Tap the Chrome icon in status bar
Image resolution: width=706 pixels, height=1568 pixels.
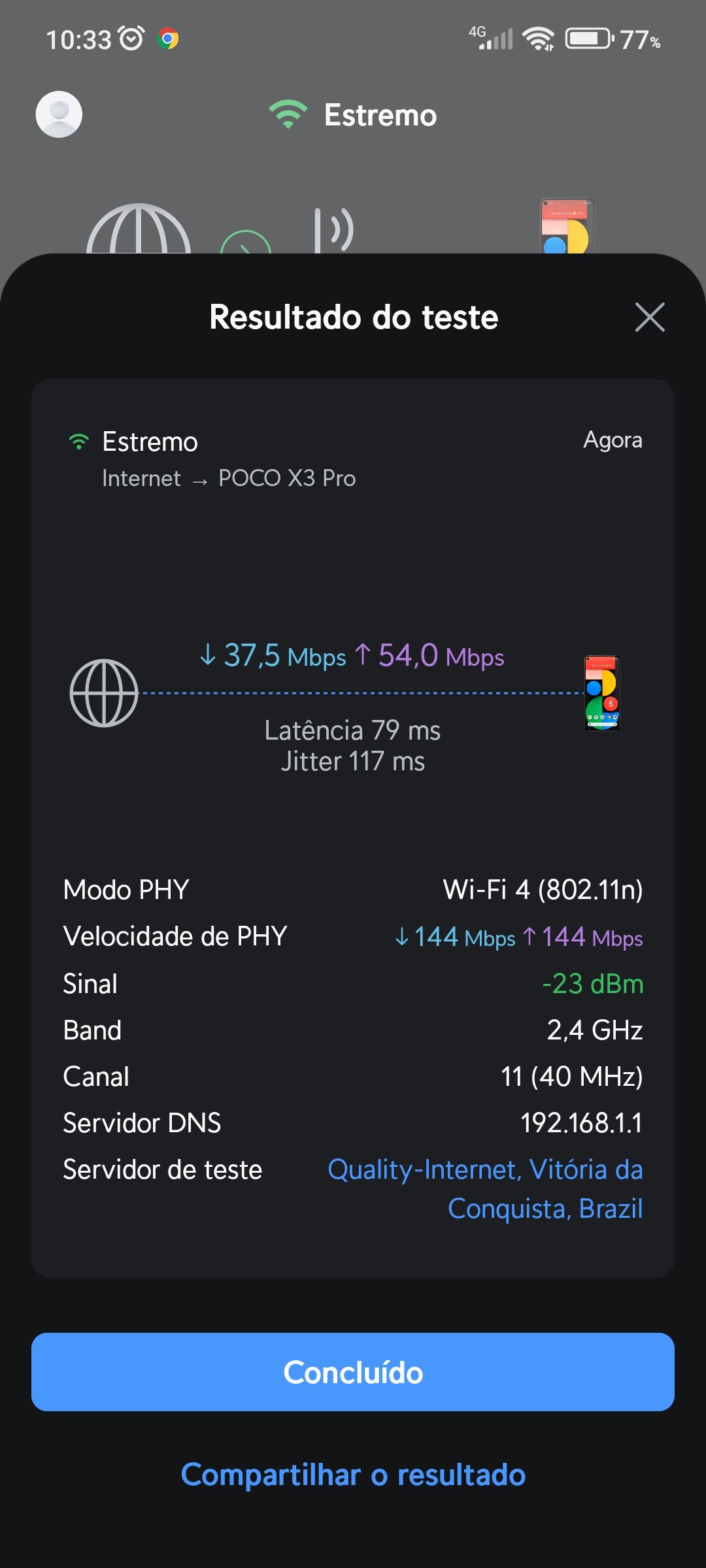click(168, 39)
